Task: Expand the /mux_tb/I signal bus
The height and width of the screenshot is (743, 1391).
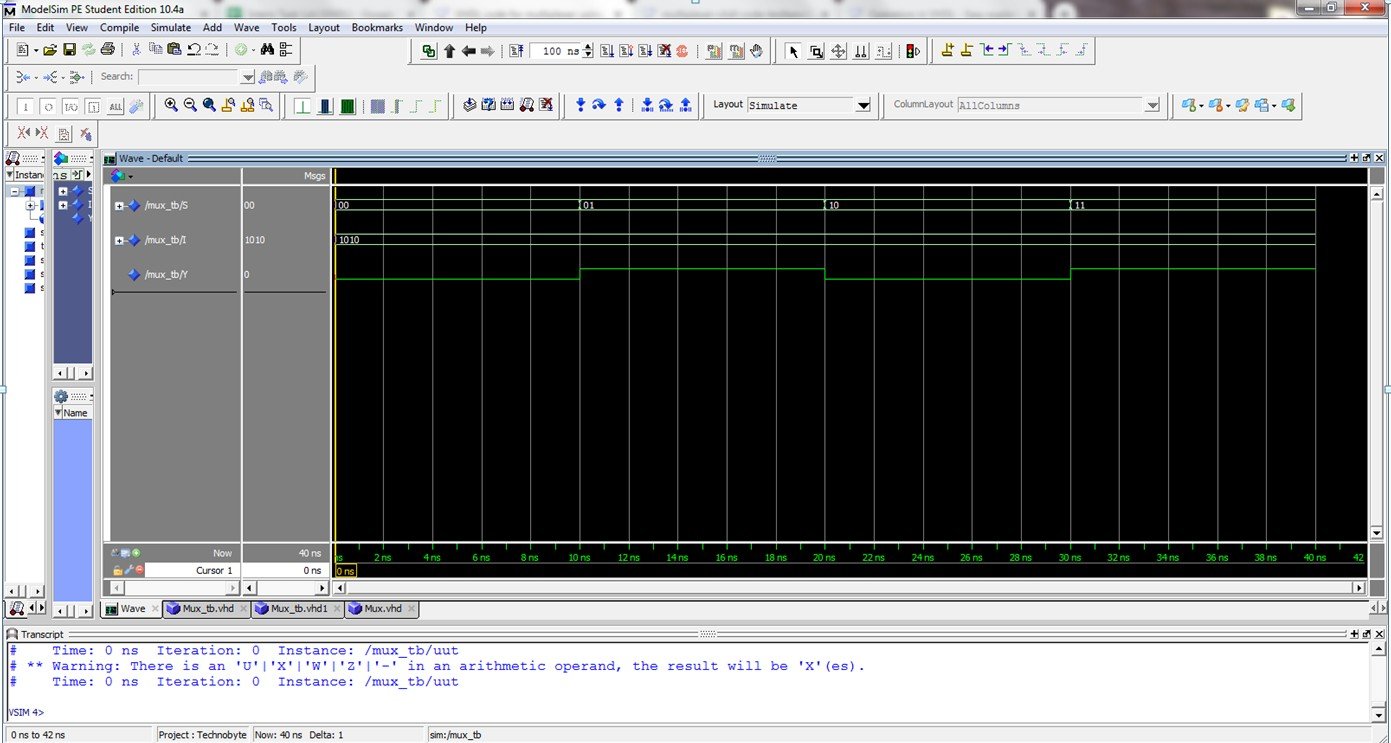Action: pyautogui.click(x=120, y=240)
